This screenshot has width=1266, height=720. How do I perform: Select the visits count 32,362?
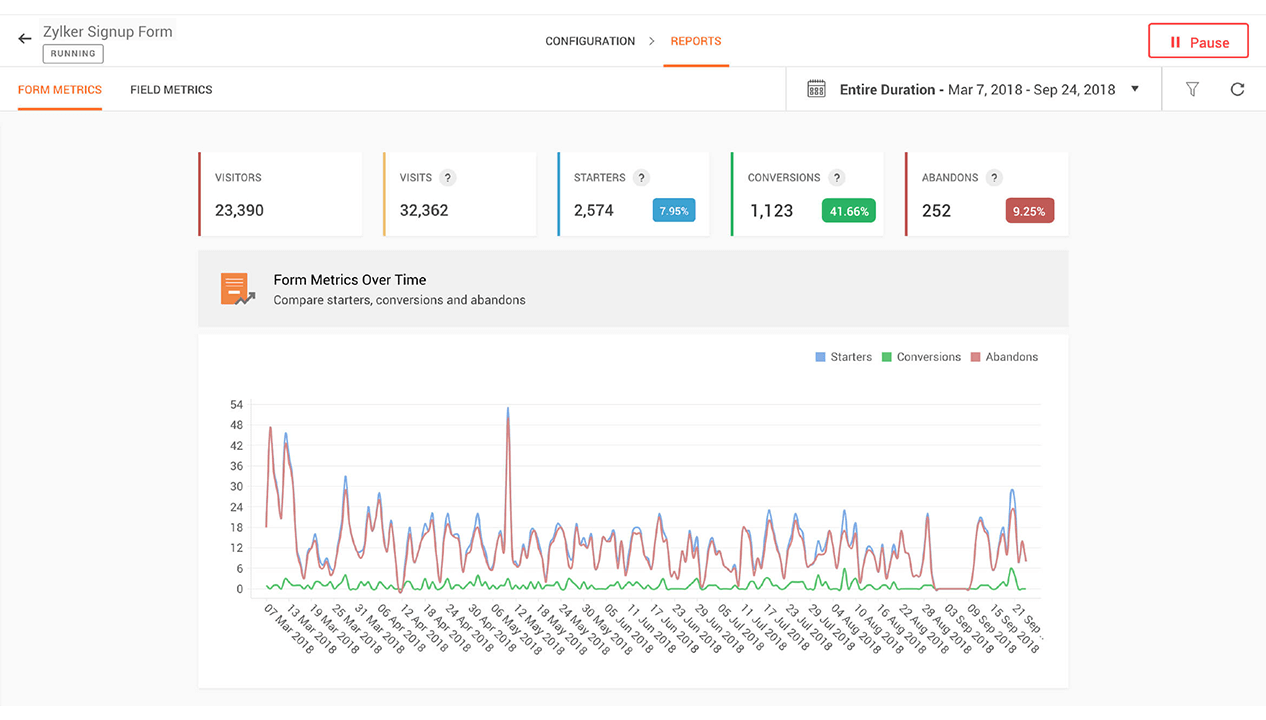(424, 211)
